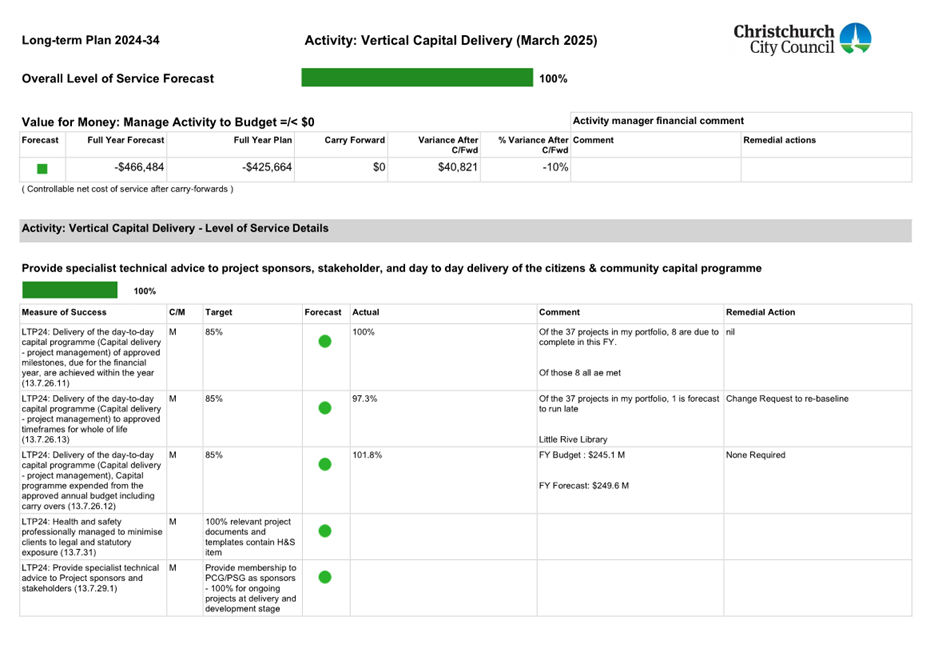Image resolution: width=934 pixels, height=661 pixels.
Task: Click the C/M column header
Action: [x=177, y=312]
